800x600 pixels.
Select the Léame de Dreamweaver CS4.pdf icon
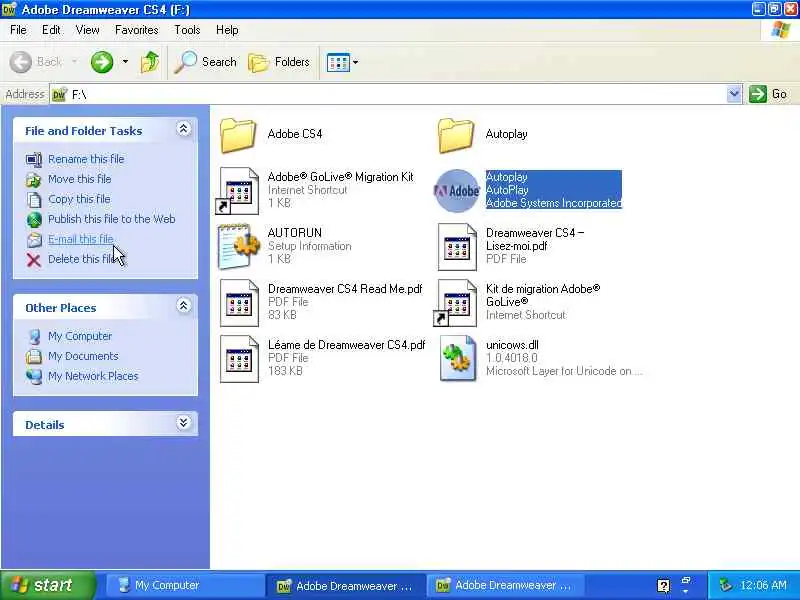click(x=239, y=359)
